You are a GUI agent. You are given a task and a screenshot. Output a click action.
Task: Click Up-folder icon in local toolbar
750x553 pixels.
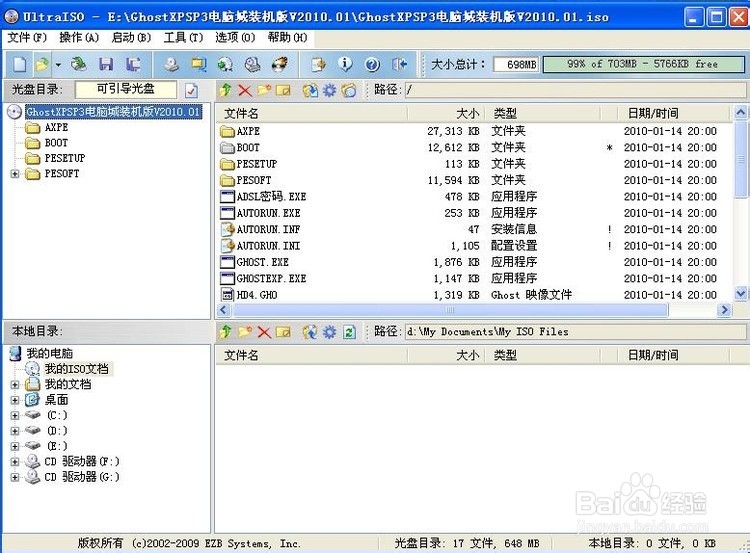click(x=226, y=332)
